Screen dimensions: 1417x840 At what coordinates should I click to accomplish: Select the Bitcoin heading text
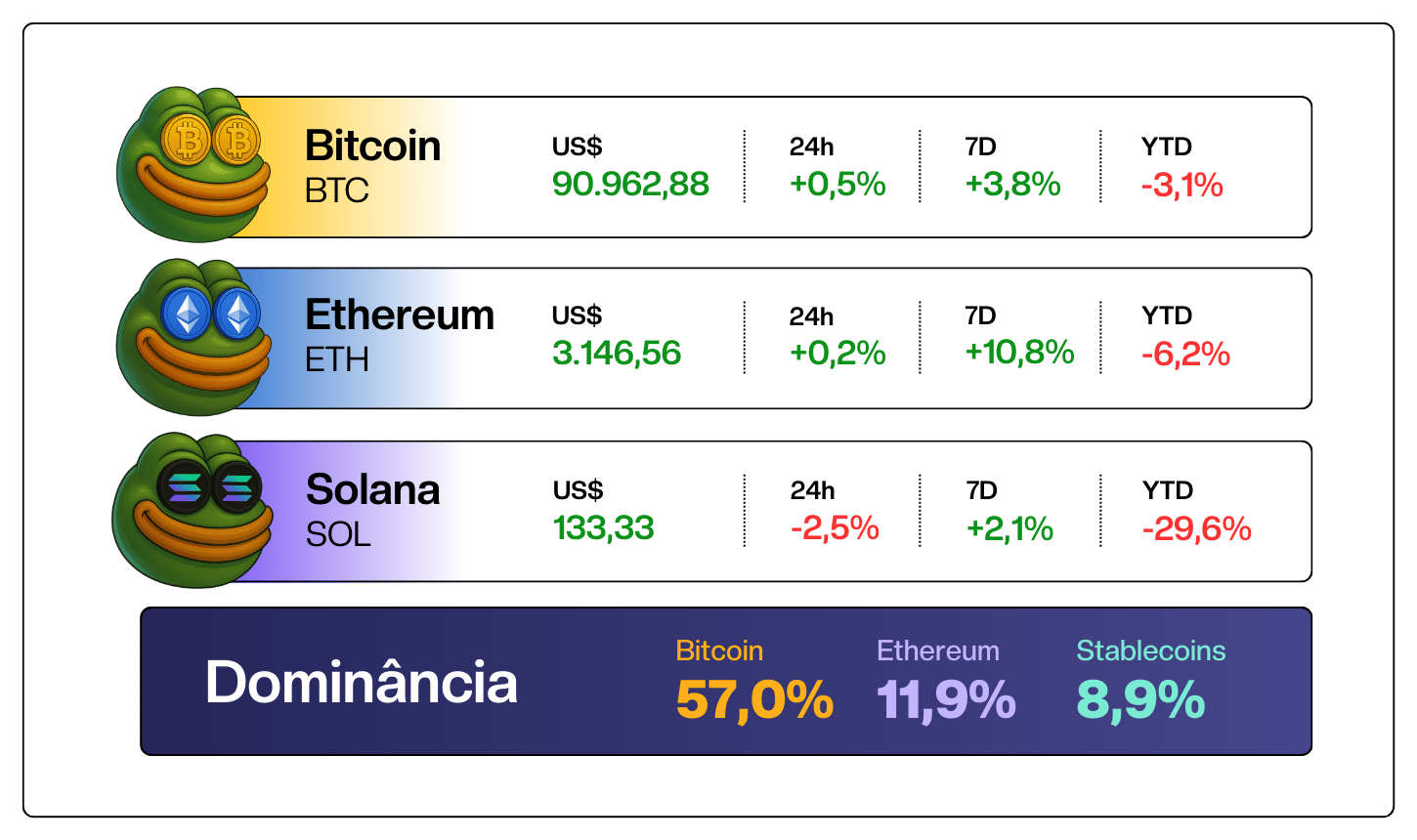[372, 146]
